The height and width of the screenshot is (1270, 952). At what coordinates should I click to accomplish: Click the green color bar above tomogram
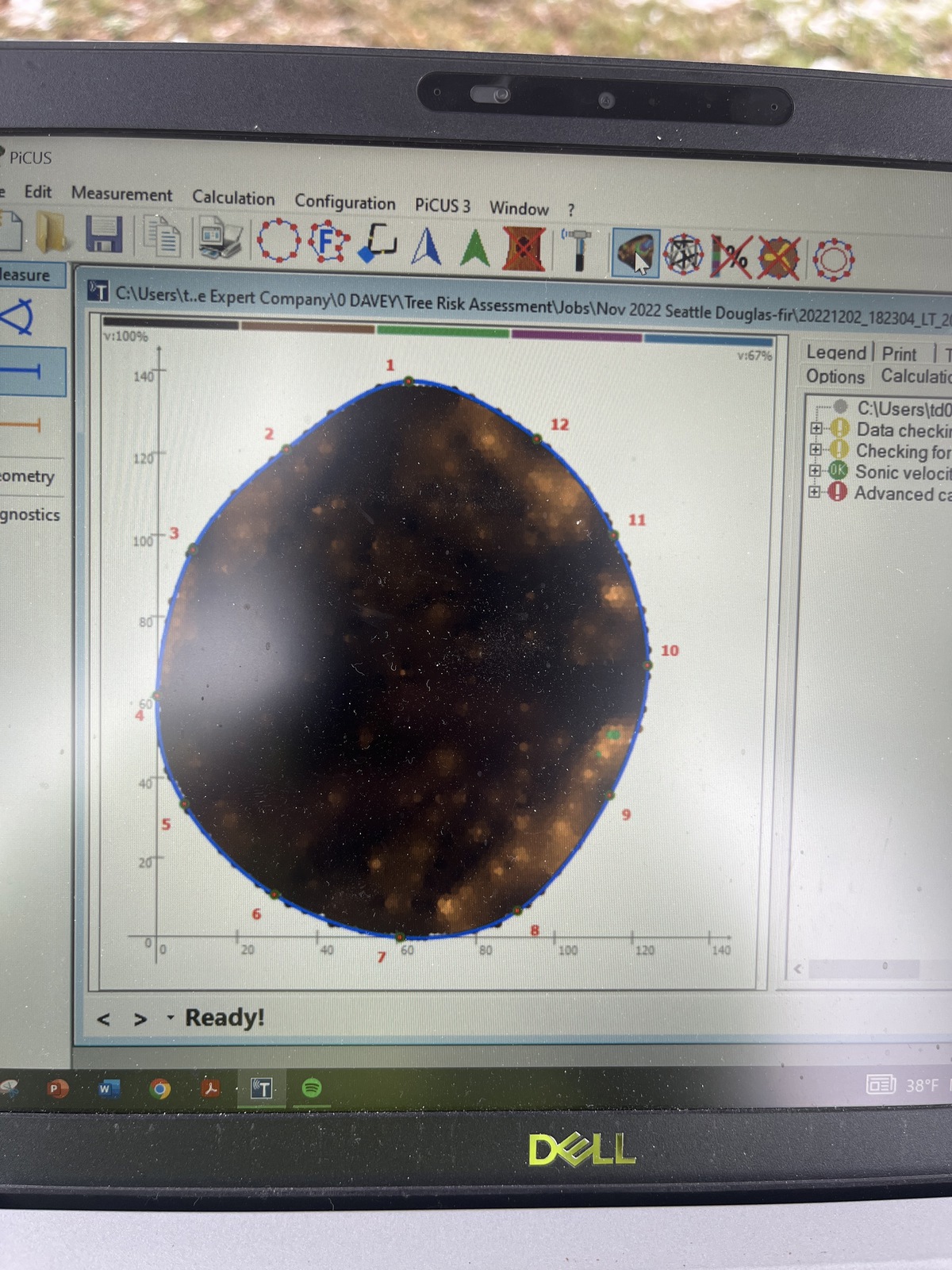coord(443,332)
